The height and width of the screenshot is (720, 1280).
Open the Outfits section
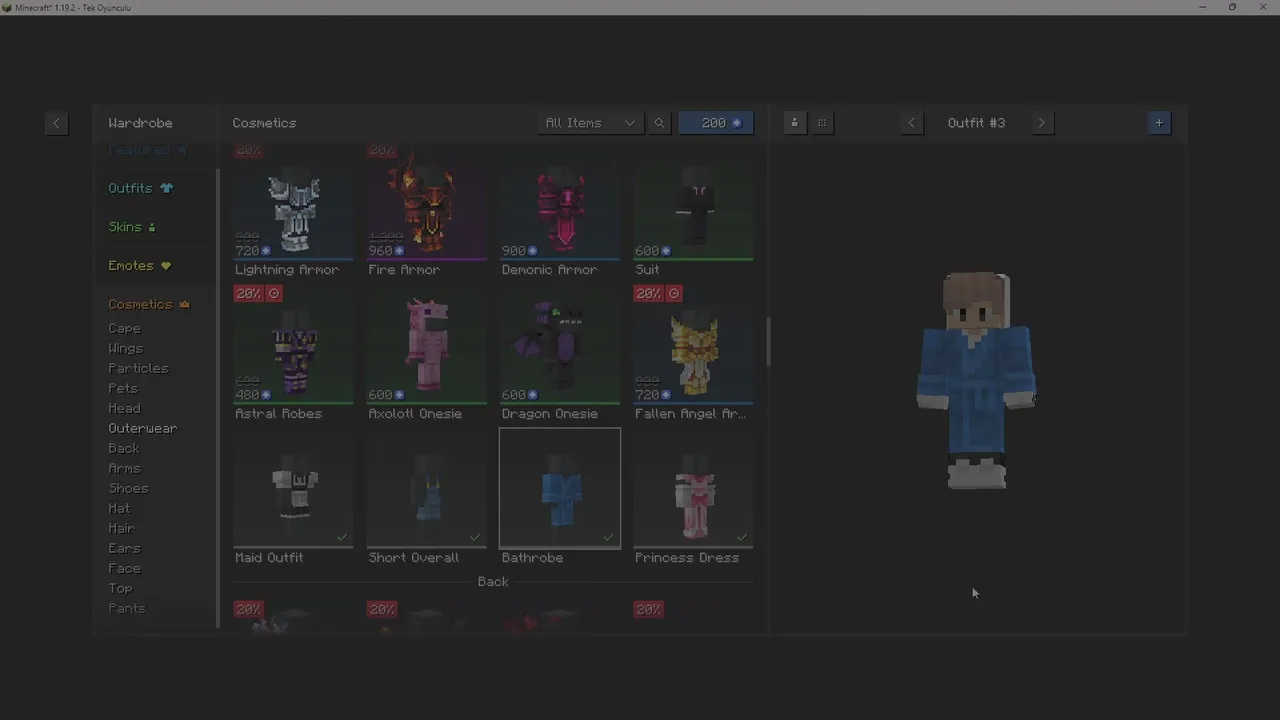click(140, 188)
